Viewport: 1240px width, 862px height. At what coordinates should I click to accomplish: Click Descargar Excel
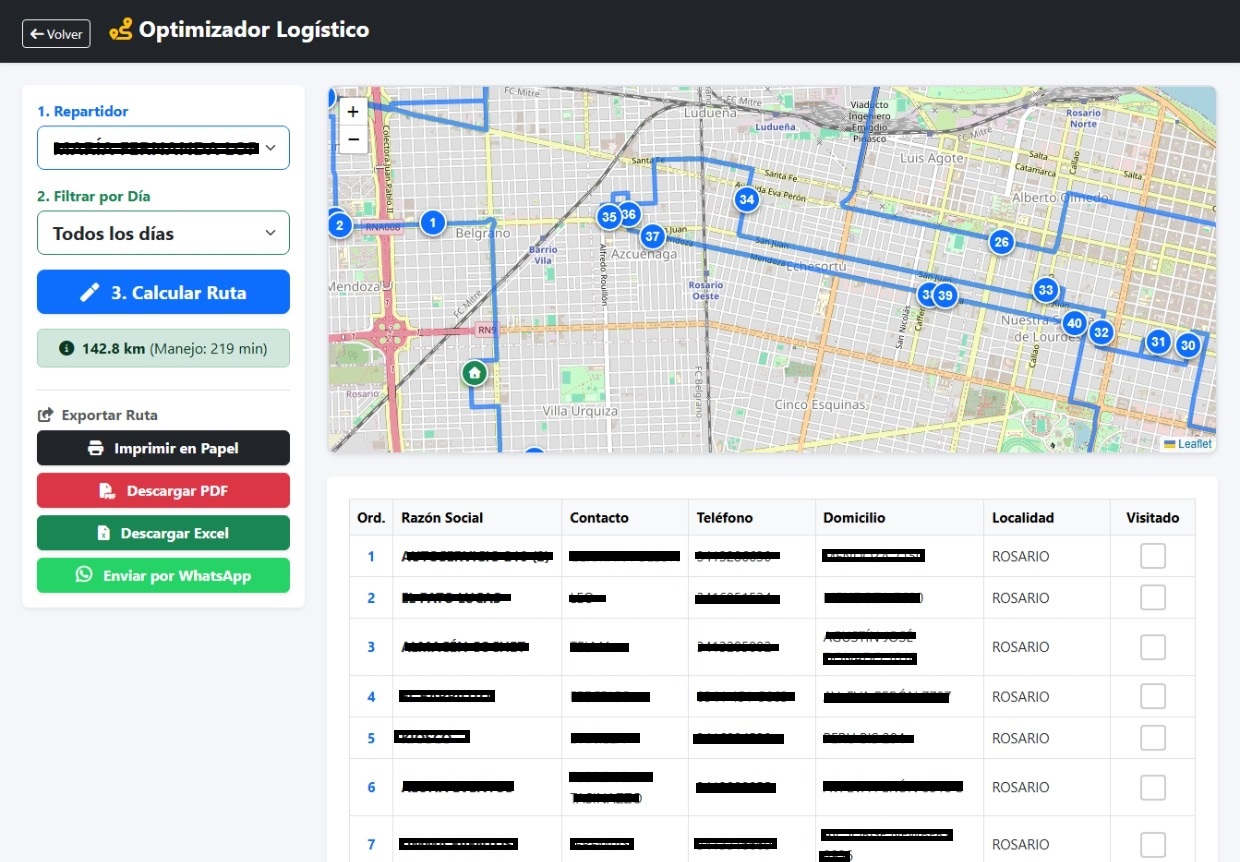[x=163, y=533]
